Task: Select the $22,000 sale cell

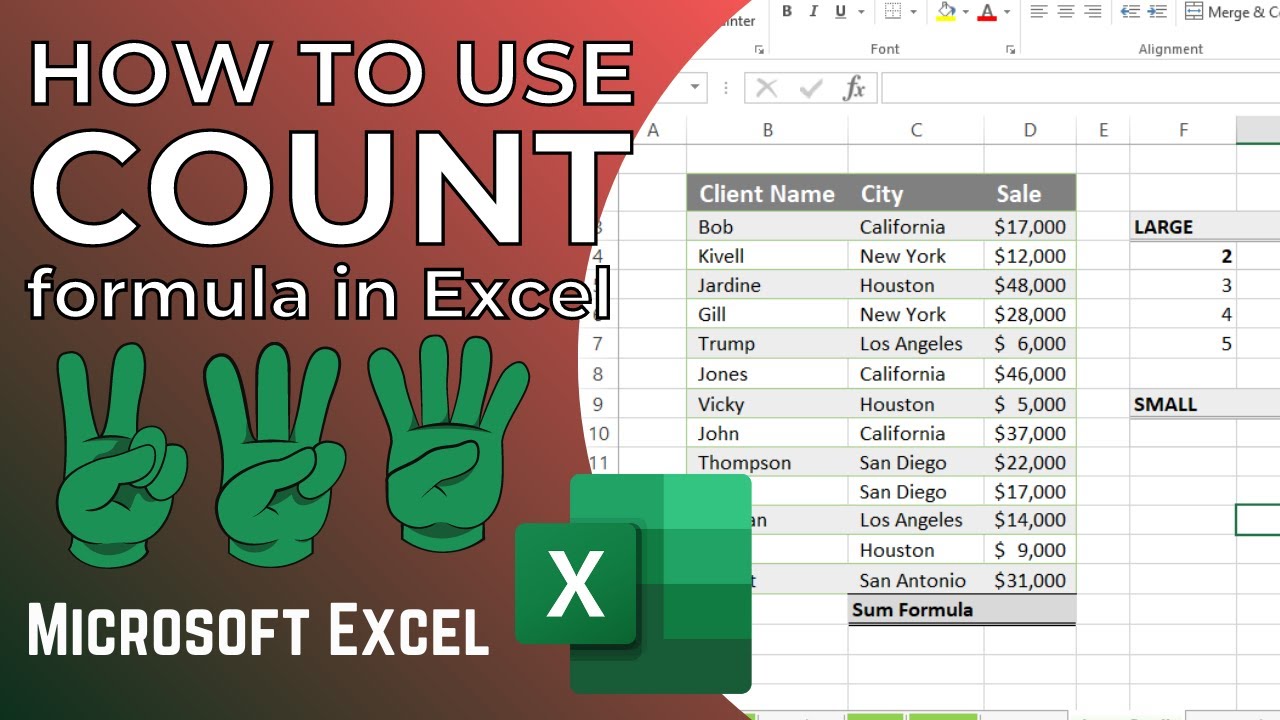Action: coord(1030,463)
